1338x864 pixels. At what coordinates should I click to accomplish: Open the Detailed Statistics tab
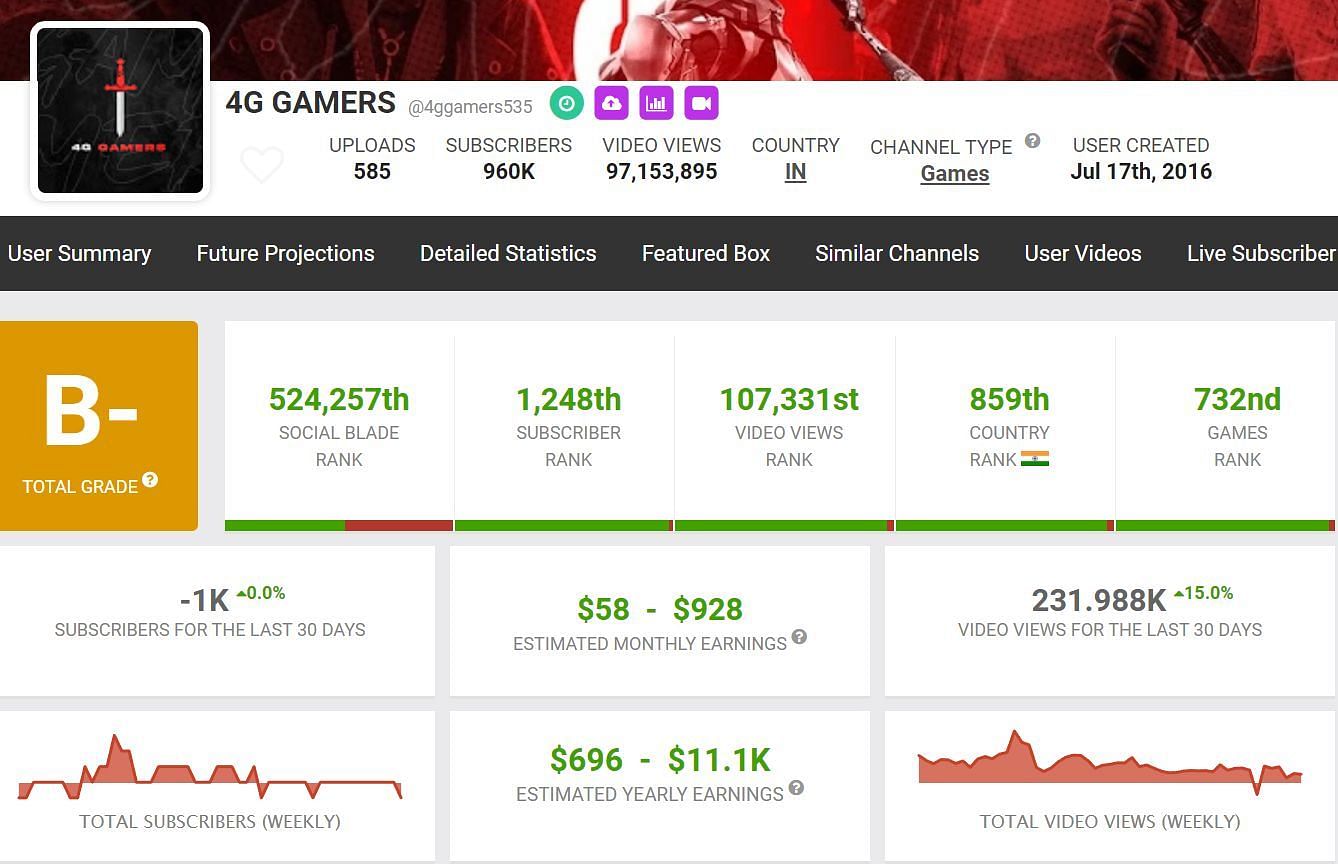pyautogui.click(x=508, y=253)
